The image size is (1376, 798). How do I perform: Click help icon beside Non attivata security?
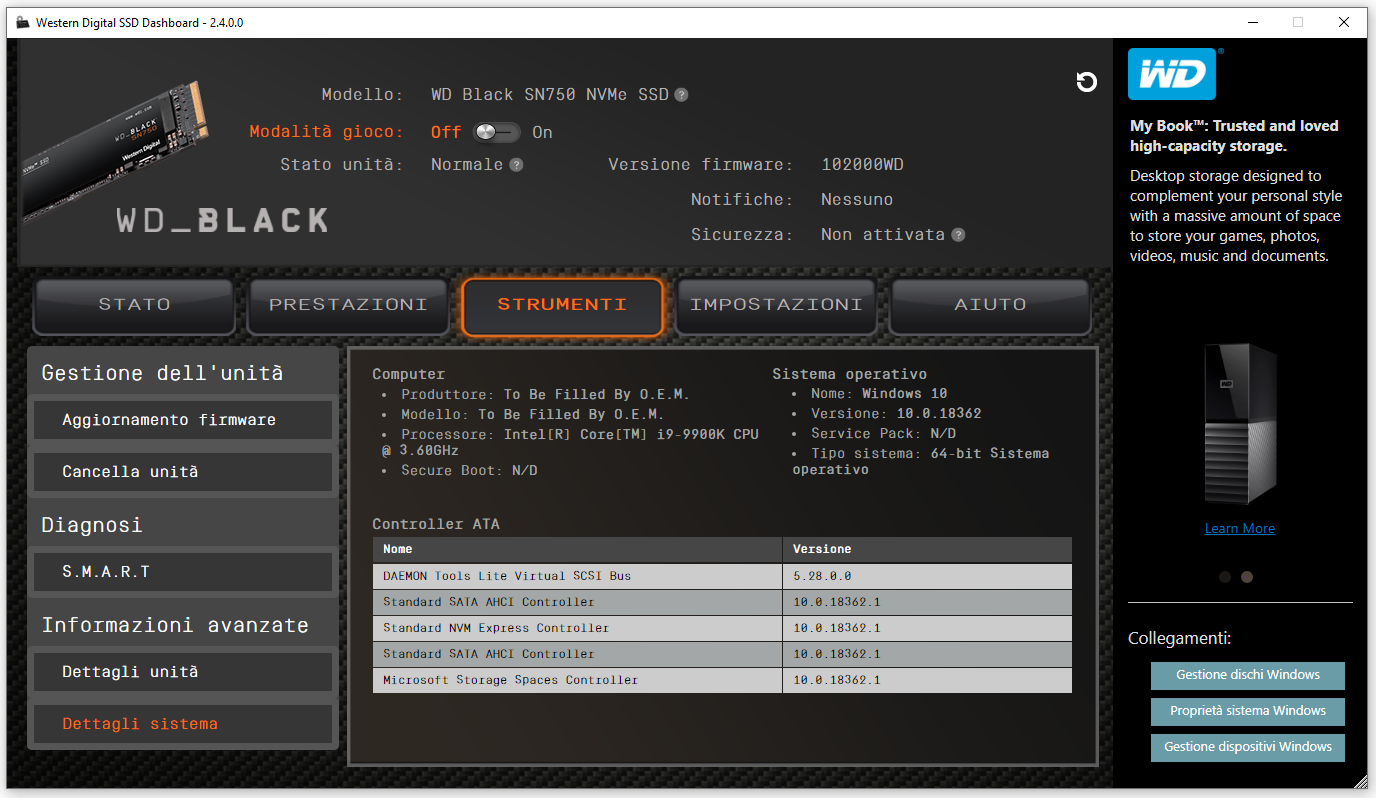[x=958, y=235]
